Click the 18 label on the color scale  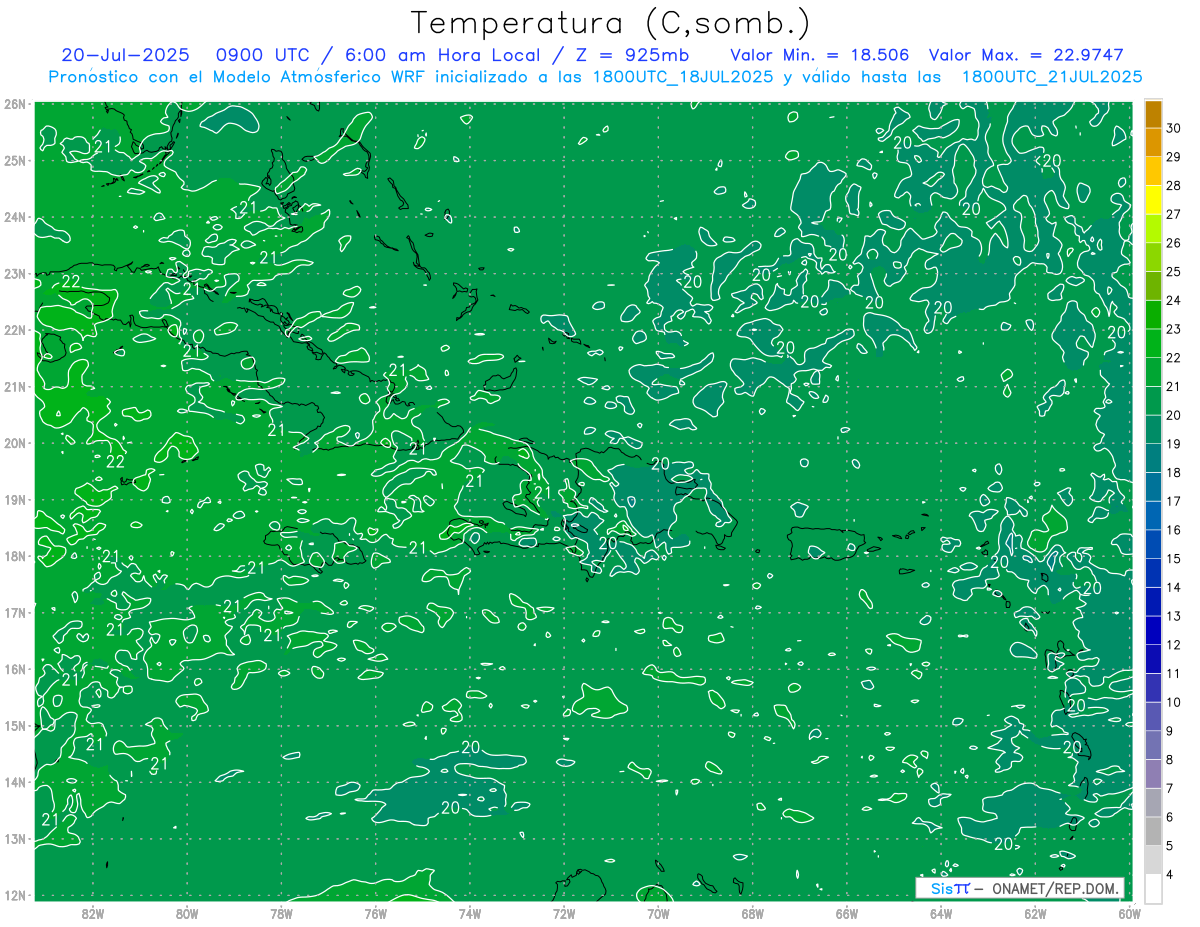[1174, 473]
